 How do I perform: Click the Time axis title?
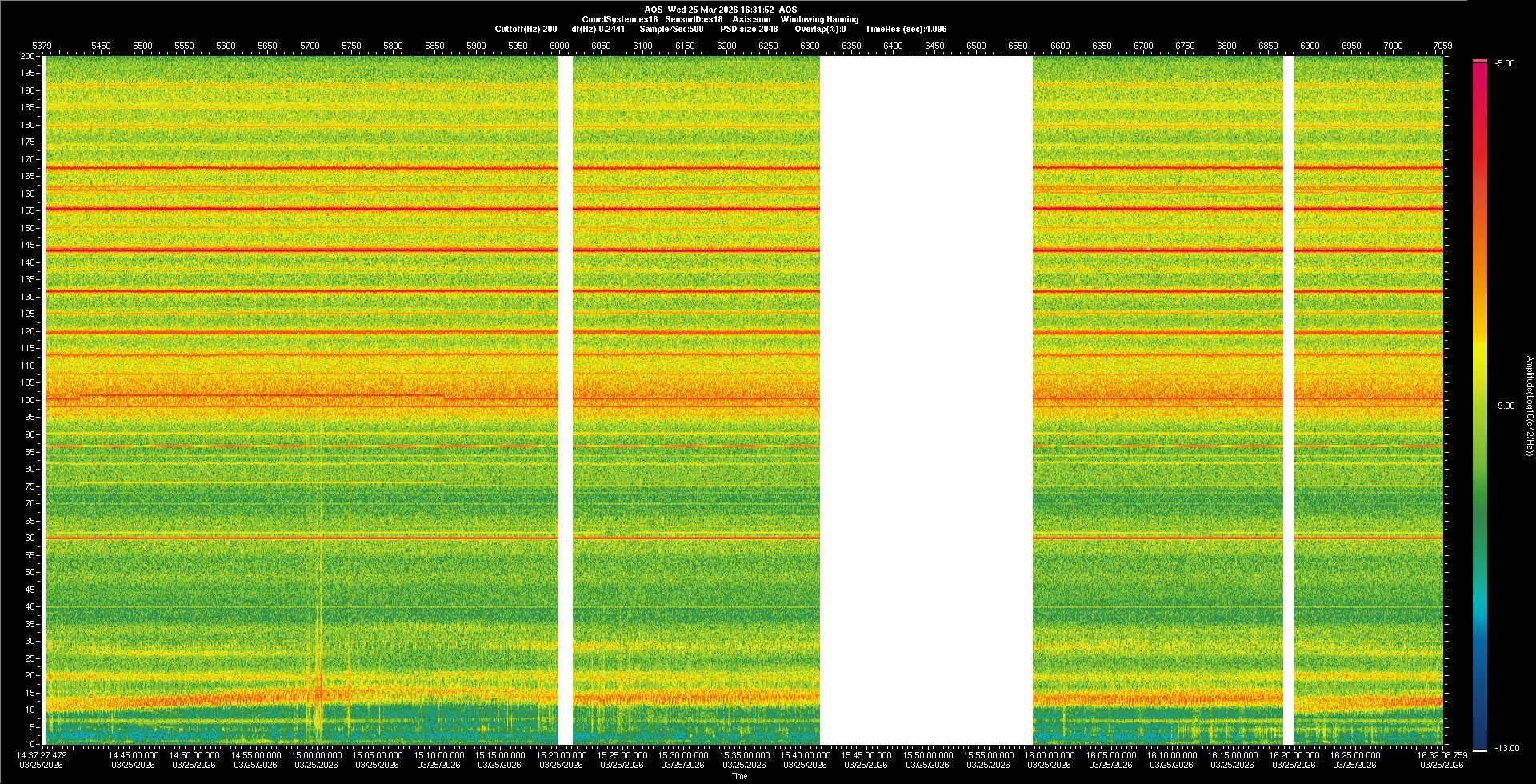(x=739, y=776)
